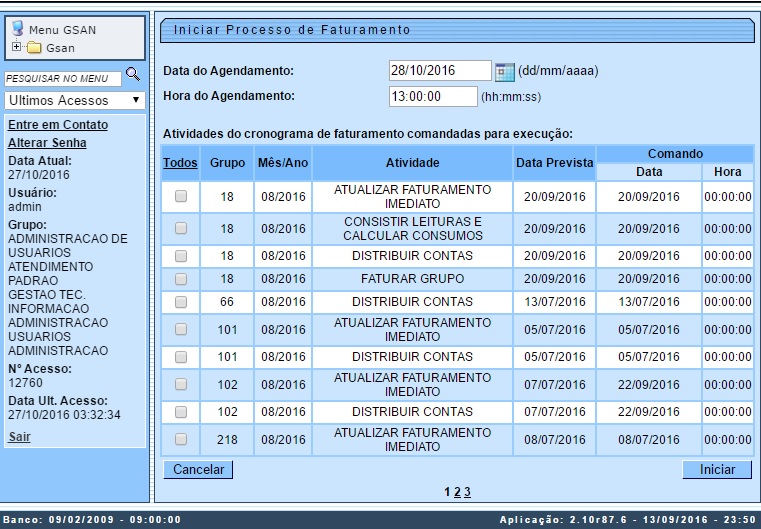Click the Menu GSAN root label
Screen dimensions: 761x529
(x=62, y=30)
